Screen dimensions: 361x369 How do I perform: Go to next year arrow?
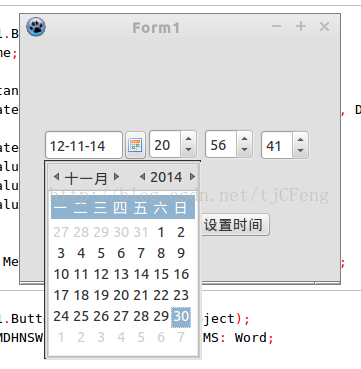click(x=192, y=177)
